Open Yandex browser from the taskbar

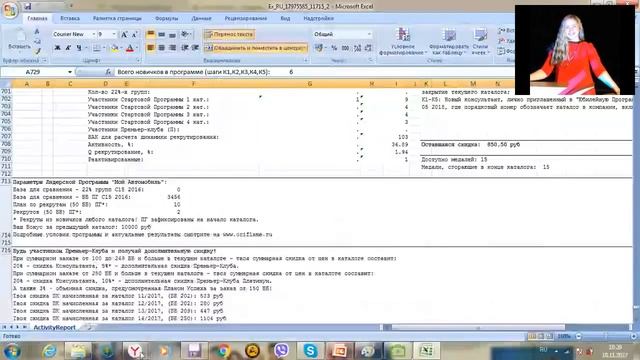(x=135, y=351)
